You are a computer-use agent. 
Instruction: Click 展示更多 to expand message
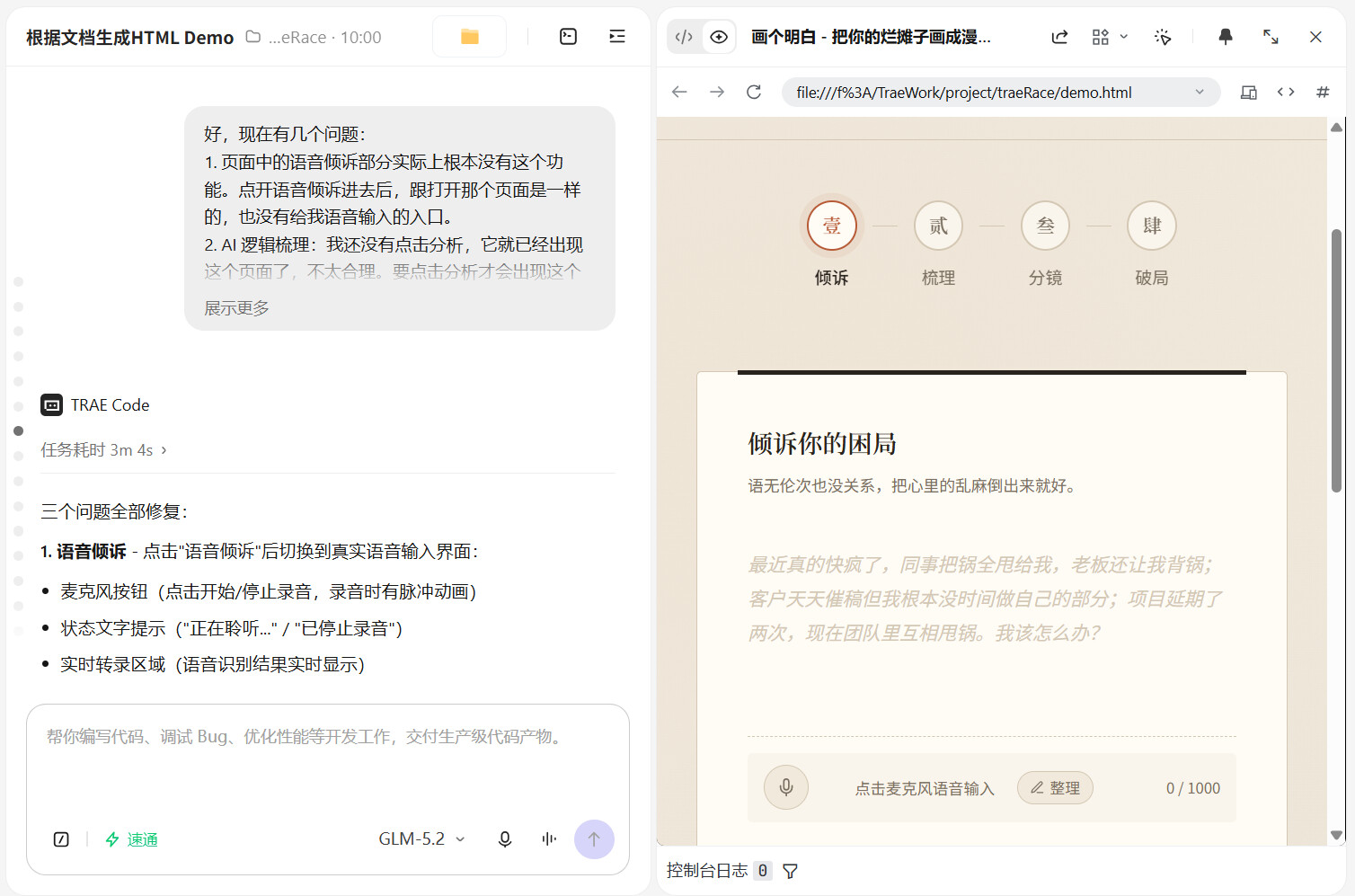coord(236,308)
